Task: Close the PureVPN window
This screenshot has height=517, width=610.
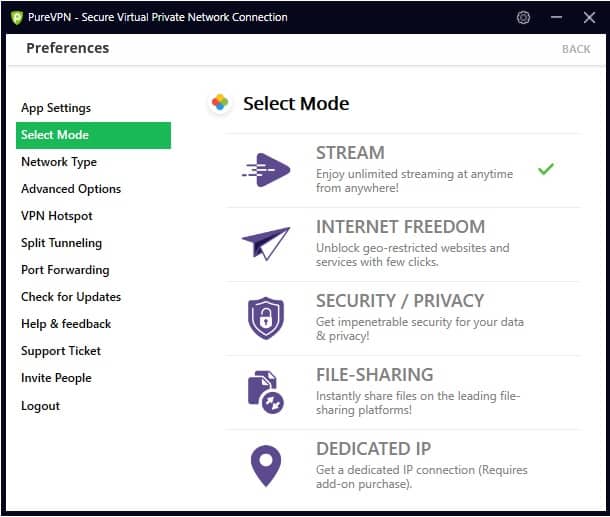Action: point(589,18)
